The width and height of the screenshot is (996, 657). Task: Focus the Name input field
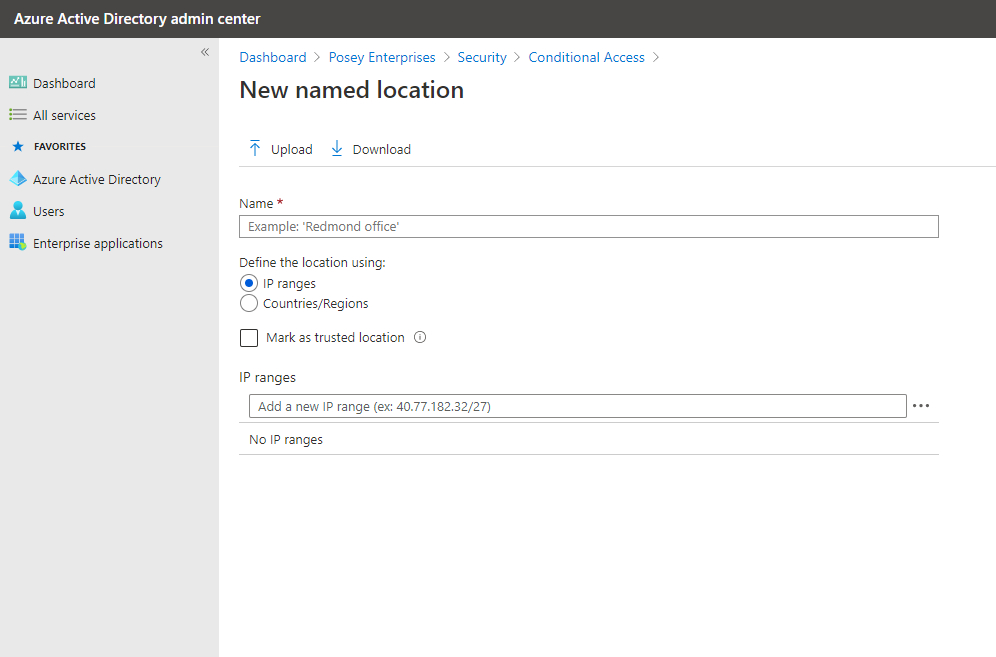pyautogui.click(x=589, y=227)
